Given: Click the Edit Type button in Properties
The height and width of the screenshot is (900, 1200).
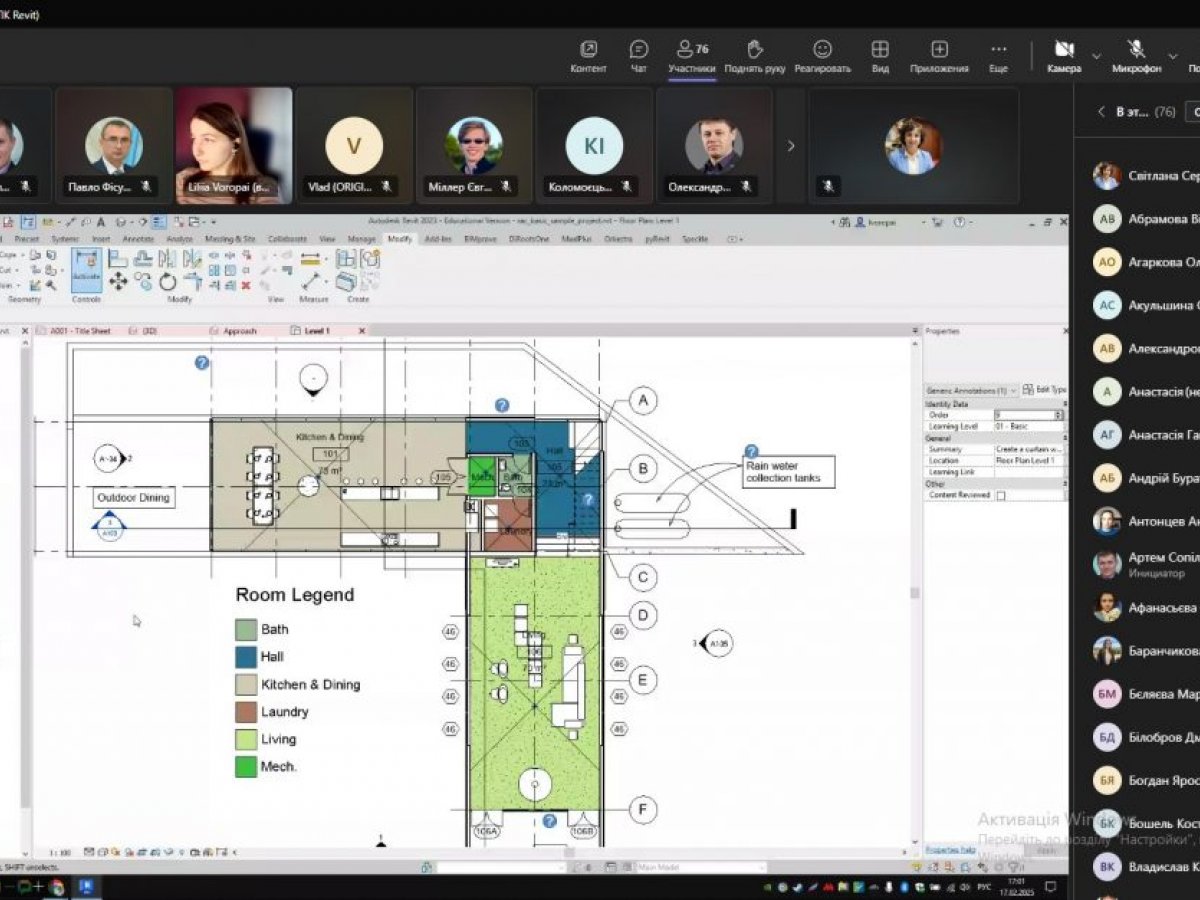Looking at the screenshot, I should pos(1045,390).
